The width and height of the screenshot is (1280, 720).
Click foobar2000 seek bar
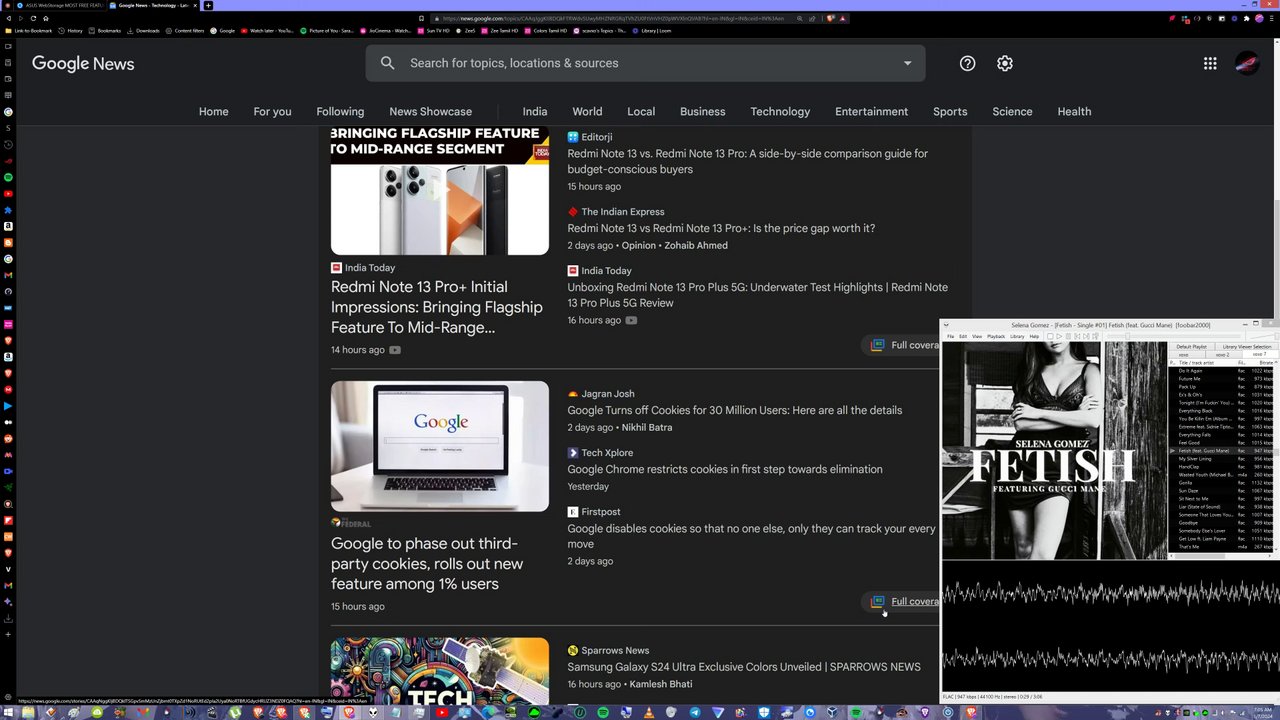tap(1173, 336)
